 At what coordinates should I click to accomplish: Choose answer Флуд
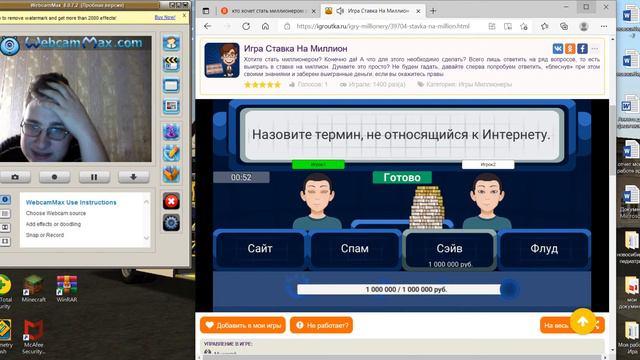pos(544,249)
